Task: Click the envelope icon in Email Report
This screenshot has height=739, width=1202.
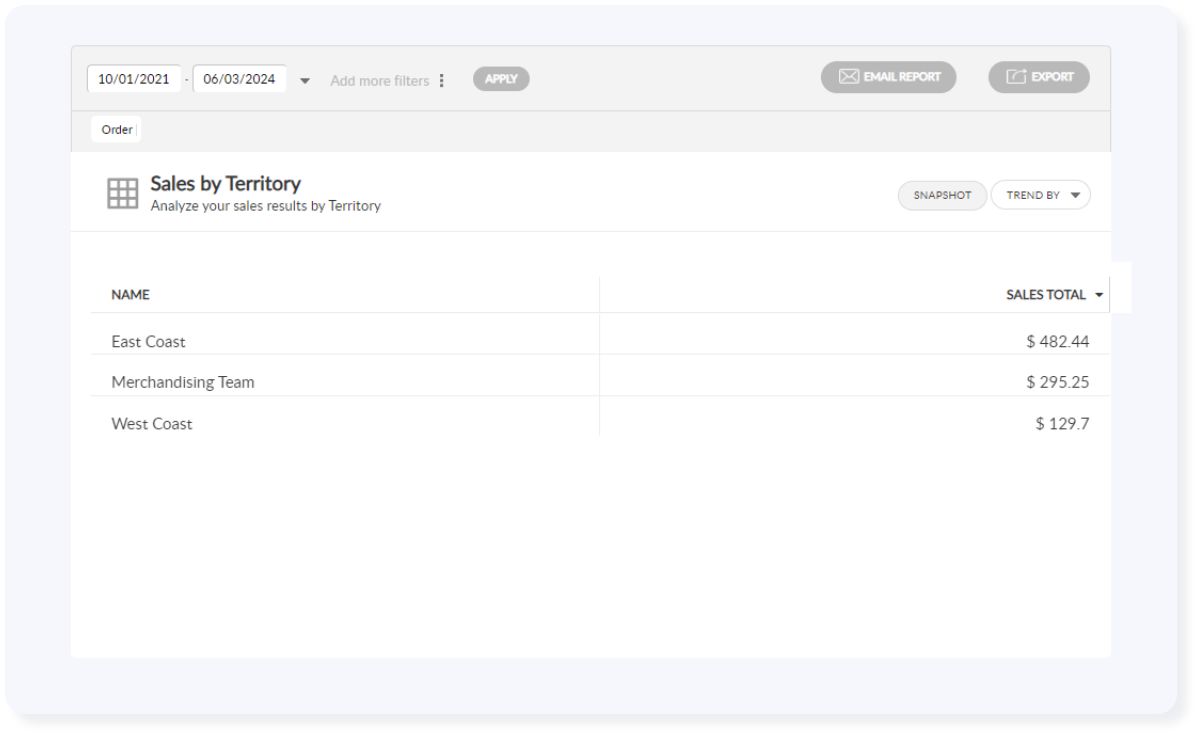Action: point(848,77)
